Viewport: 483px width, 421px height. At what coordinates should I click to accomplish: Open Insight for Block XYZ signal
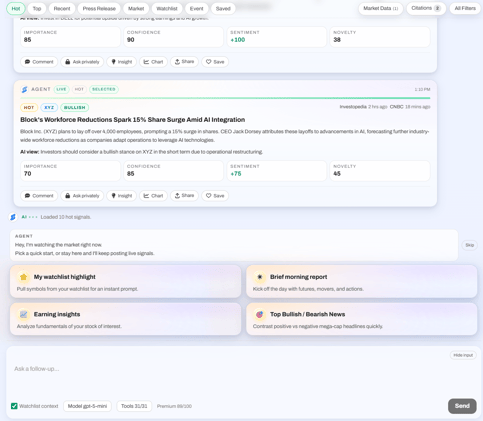click(122, 196)
